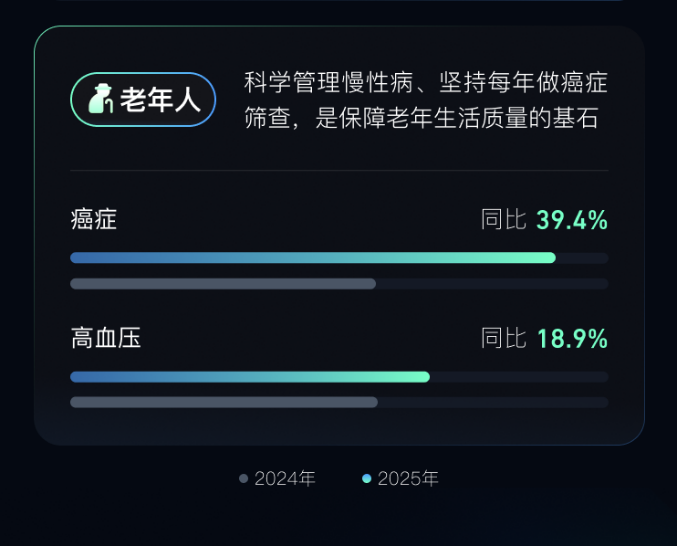
Task: Click the 同比 text beside 18.9%
Action: click(503, 339)
